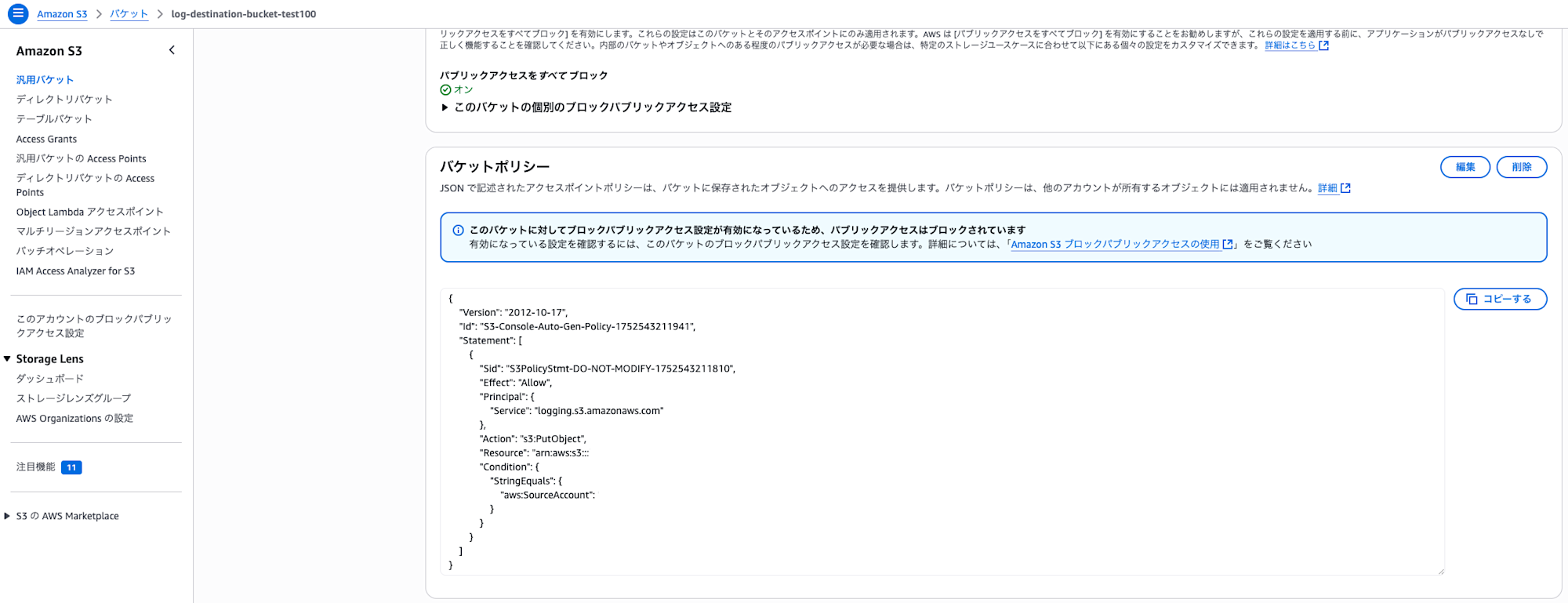The image size is (1568, 603).
Task: Open Object Lambda アクセスポイント
Action: tap(90, 212)
